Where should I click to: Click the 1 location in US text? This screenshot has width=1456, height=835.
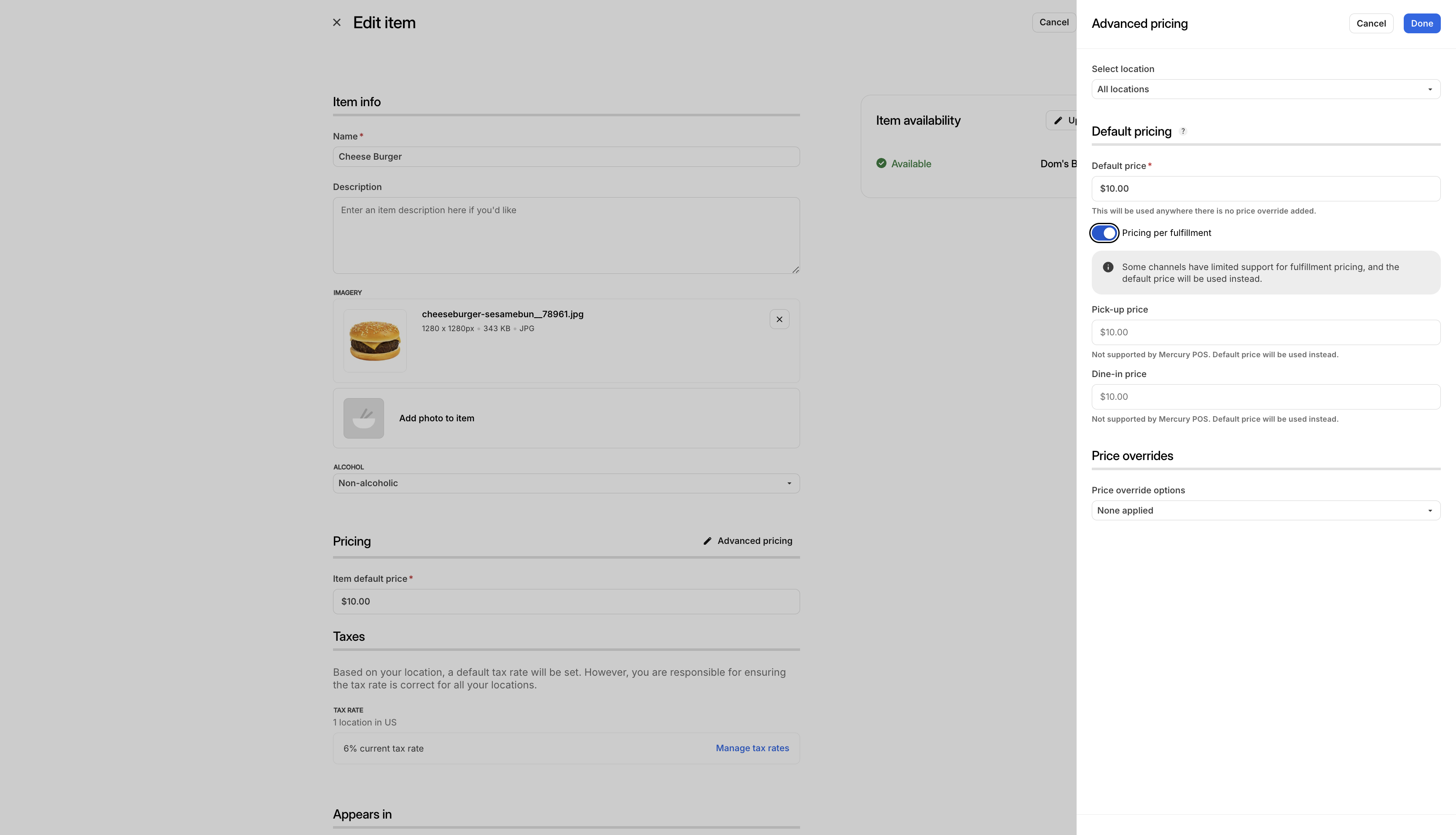click(x=364, y=723)
